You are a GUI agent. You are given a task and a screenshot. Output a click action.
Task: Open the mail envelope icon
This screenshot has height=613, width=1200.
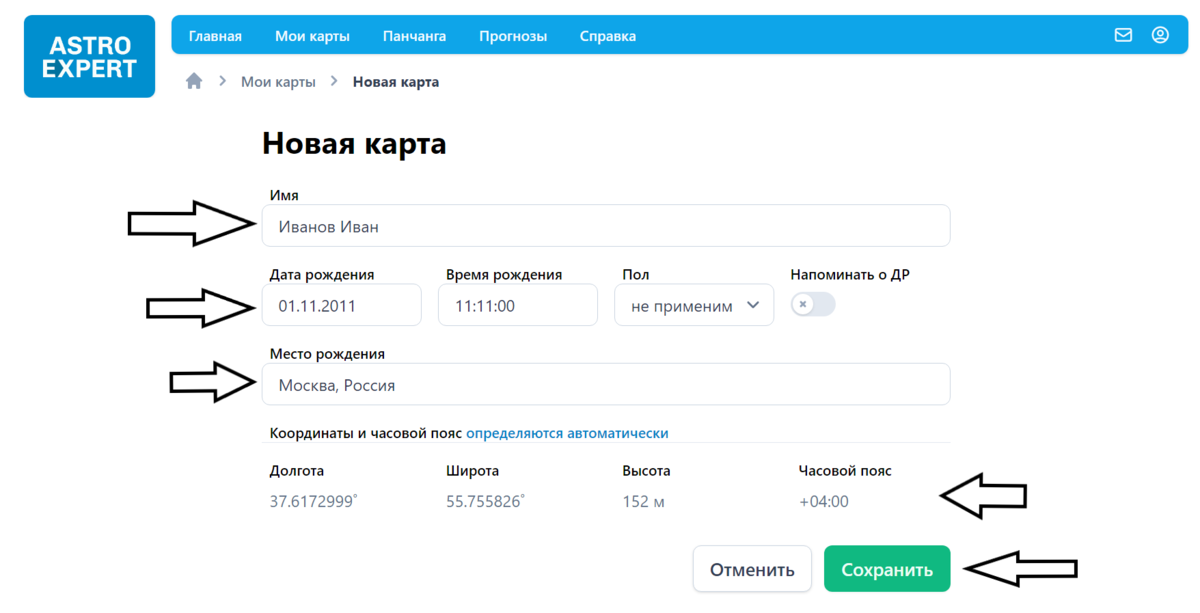coord(1123,35)
